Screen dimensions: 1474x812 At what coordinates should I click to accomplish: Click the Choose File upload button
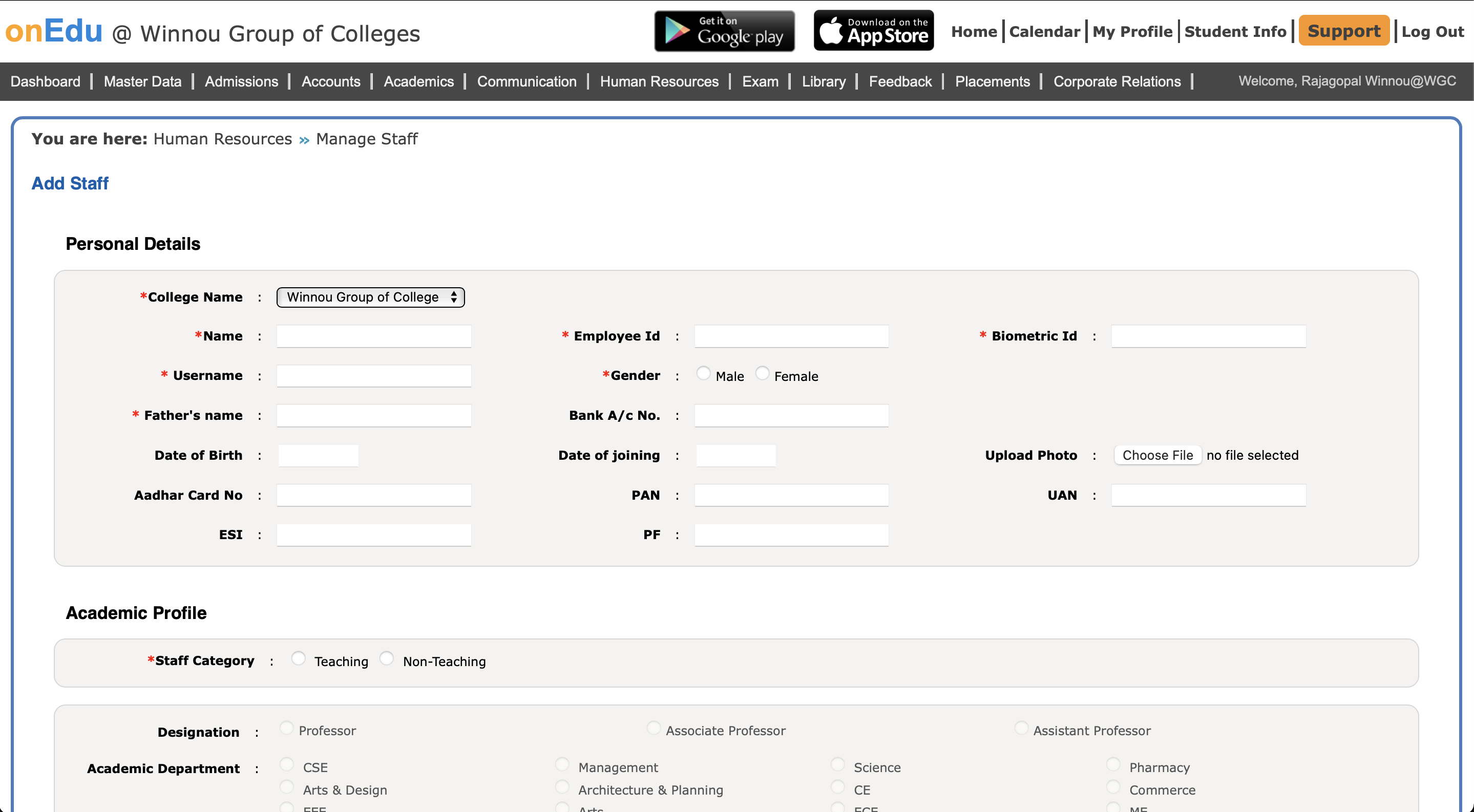(1157, 455)
